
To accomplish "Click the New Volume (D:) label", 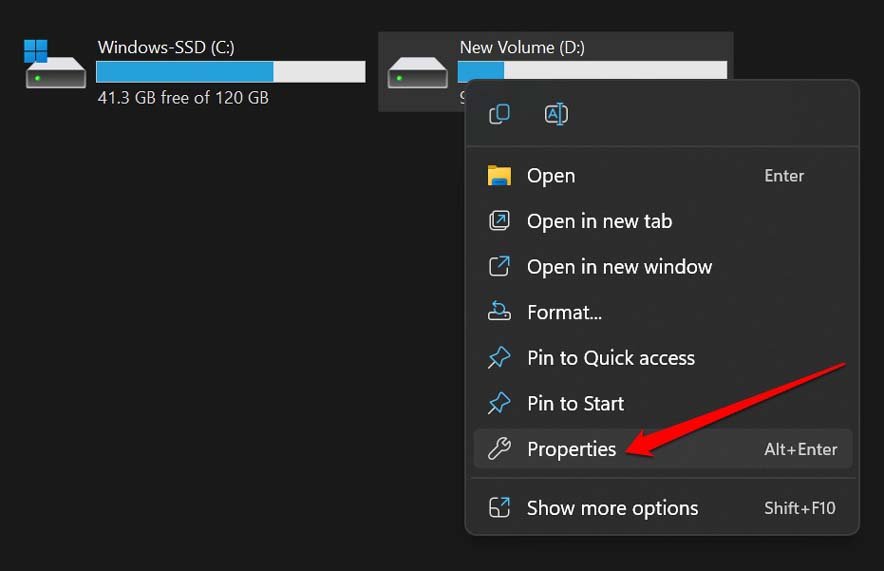I will point(522,47).
